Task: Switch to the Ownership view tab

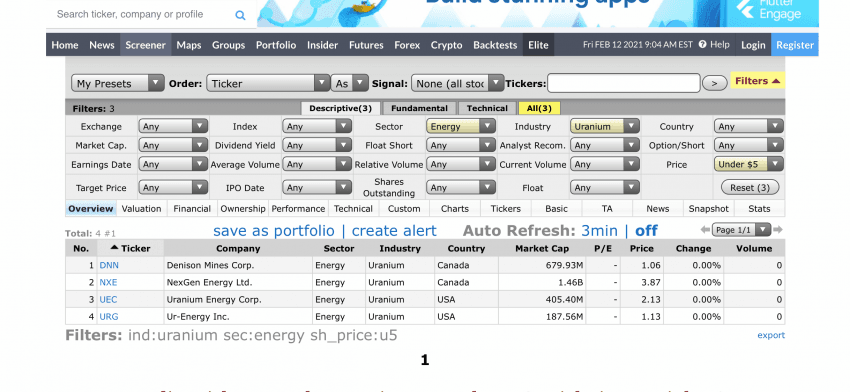Action: click(243, 209)
